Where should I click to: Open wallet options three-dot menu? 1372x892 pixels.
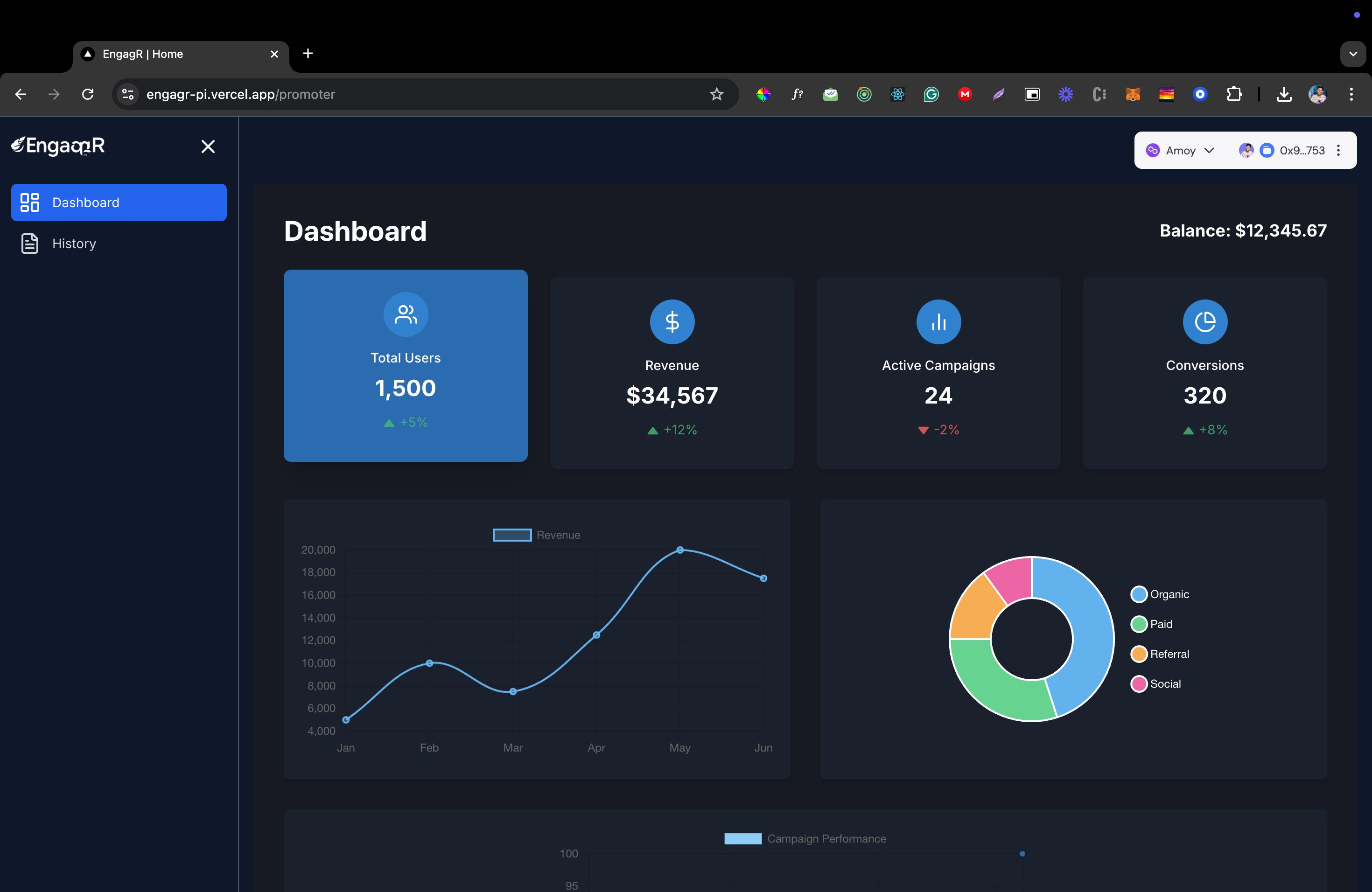(1338, 150)
